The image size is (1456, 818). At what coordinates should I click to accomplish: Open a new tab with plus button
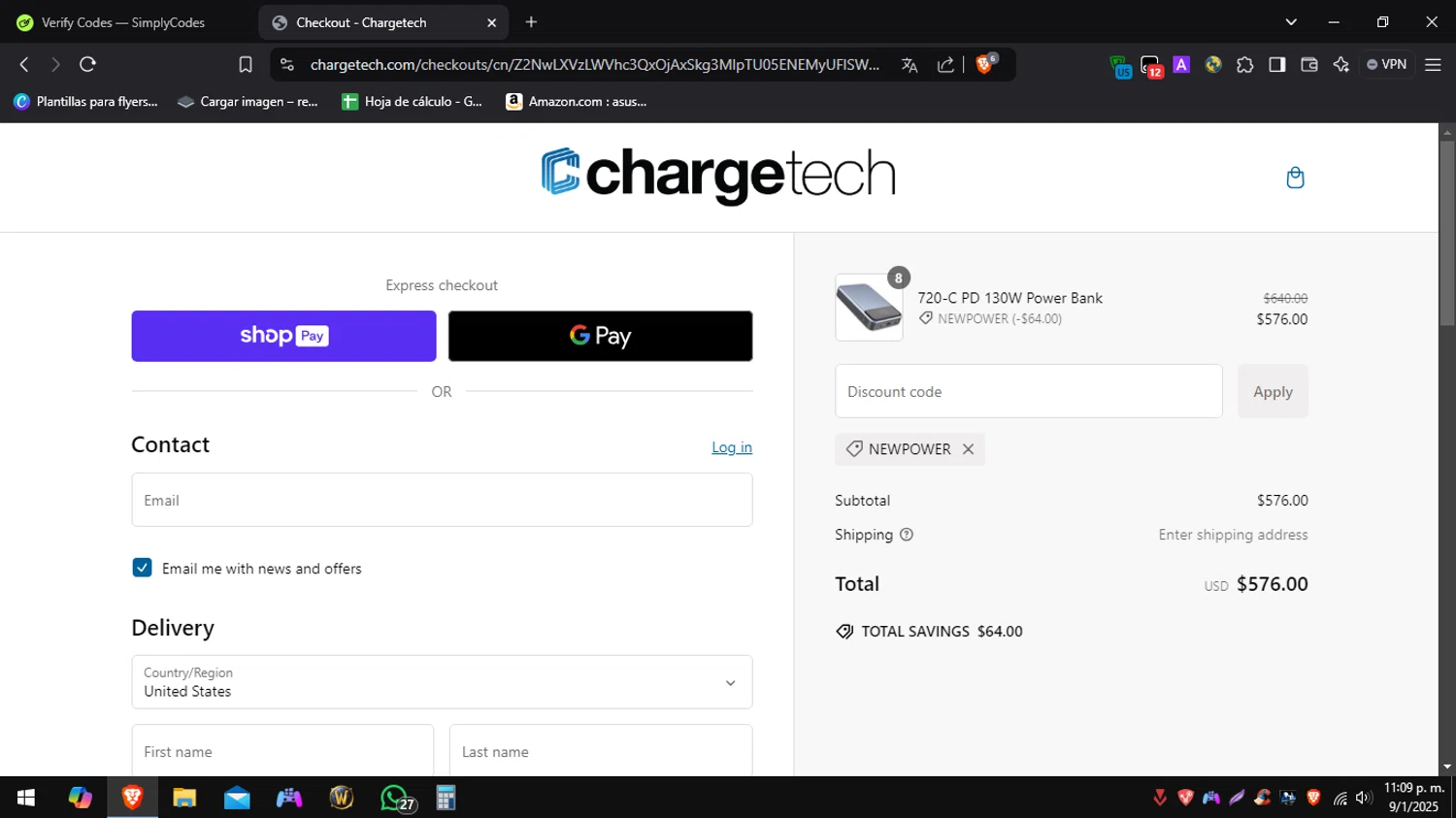tap(531, 22)
